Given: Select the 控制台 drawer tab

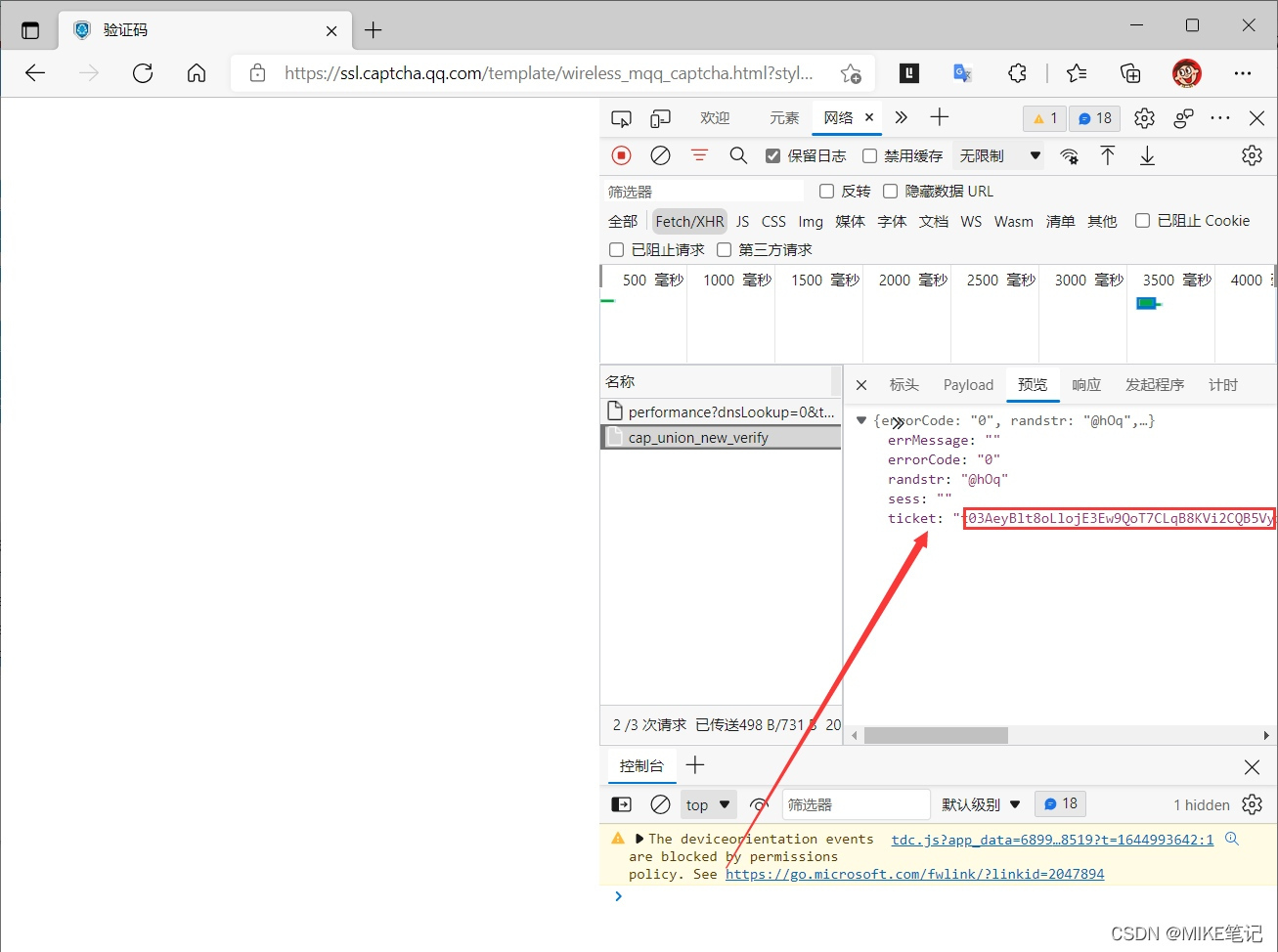Looking at the screenshot, I should point(641,765).
